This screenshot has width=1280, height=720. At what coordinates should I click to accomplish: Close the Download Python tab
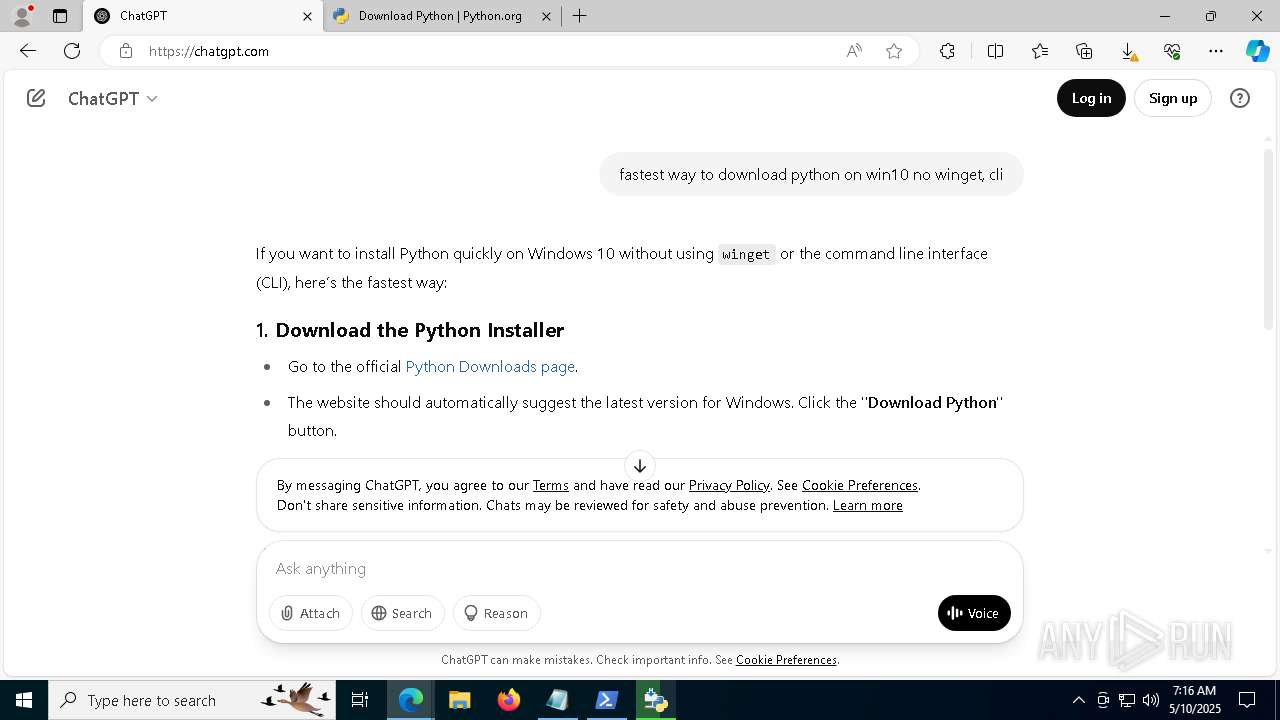[x=546, y=16]
